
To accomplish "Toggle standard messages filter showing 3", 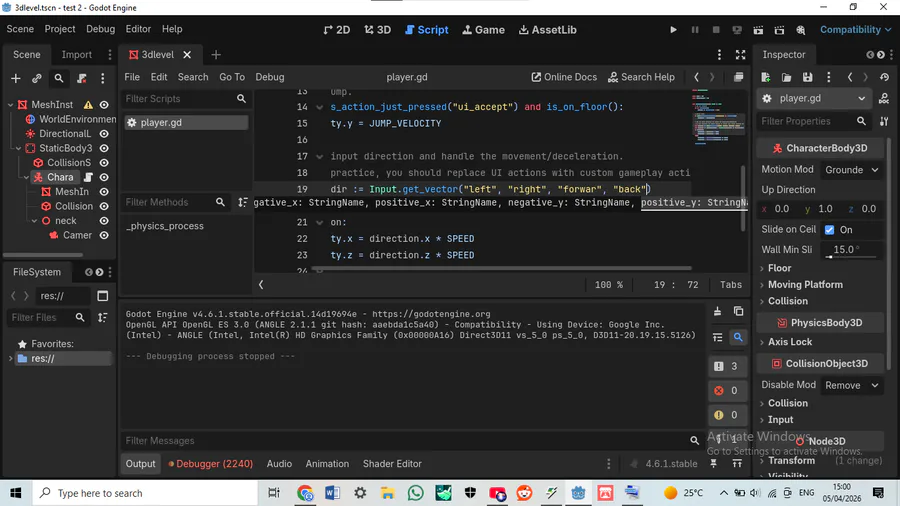I will click(x=727, y=366).
